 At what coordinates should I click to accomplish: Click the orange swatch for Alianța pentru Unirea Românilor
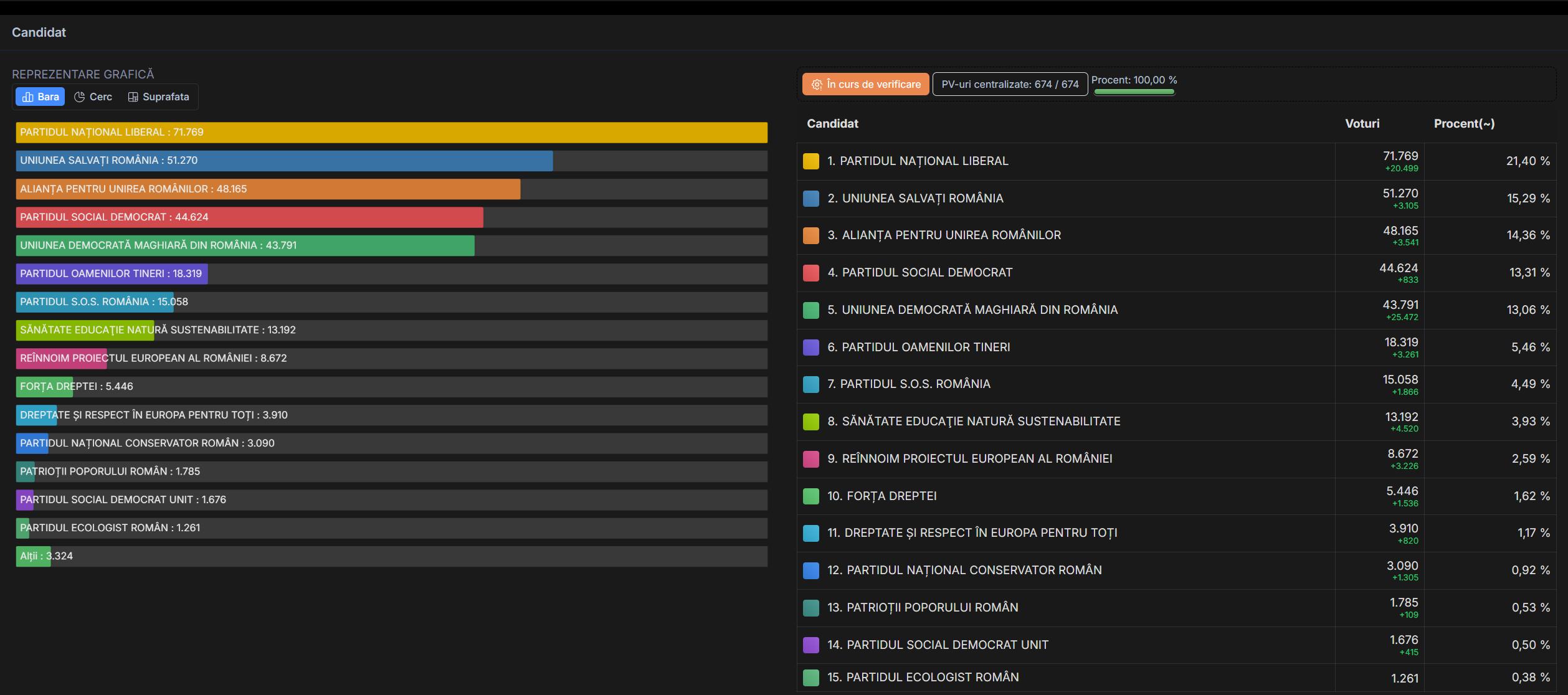[810, 235]
